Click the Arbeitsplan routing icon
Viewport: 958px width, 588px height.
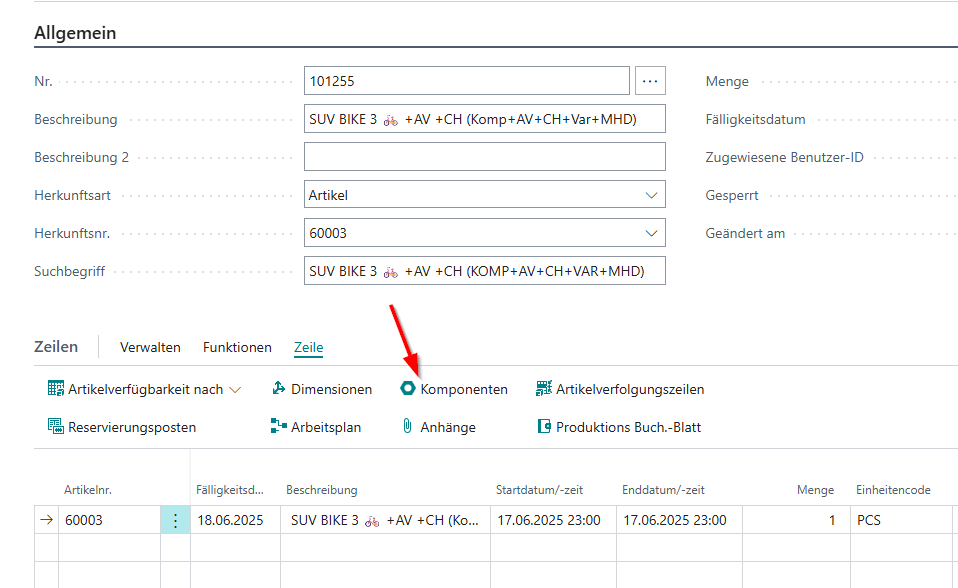pyautogui.click(x=279, y=427)
